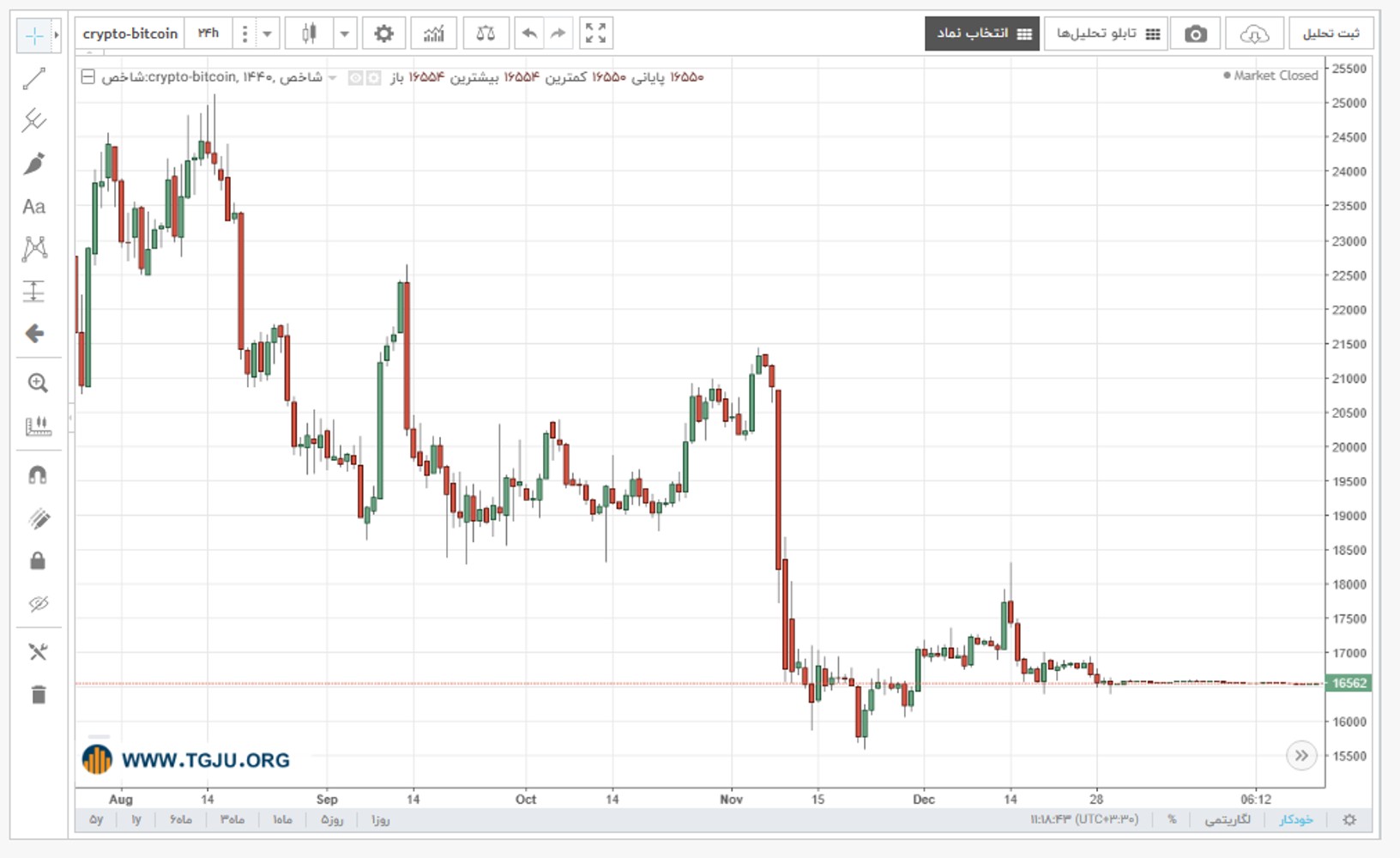Select the brush drawing tool
The image size is (1400, 858).
coord(34,163)
